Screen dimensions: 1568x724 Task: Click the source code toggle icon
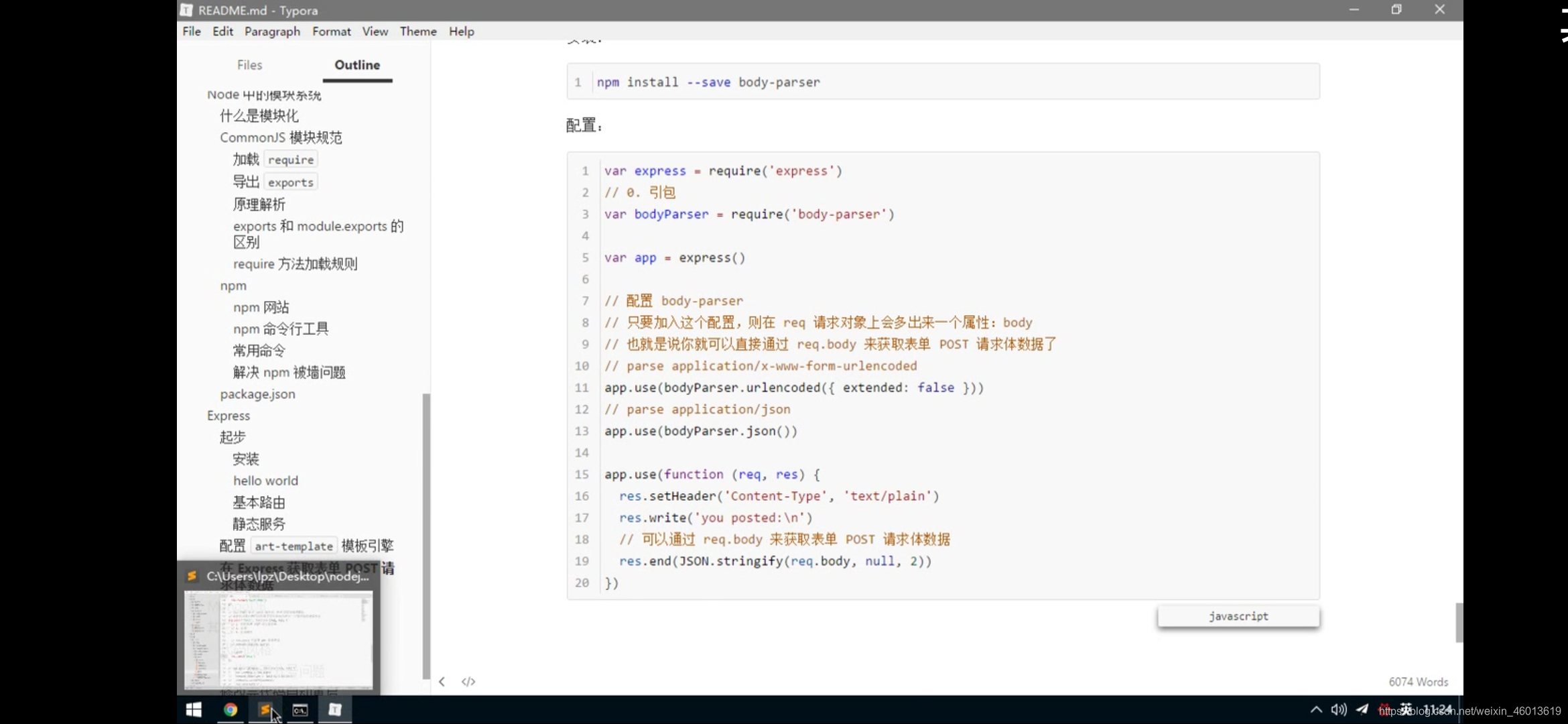coord(469,681)
